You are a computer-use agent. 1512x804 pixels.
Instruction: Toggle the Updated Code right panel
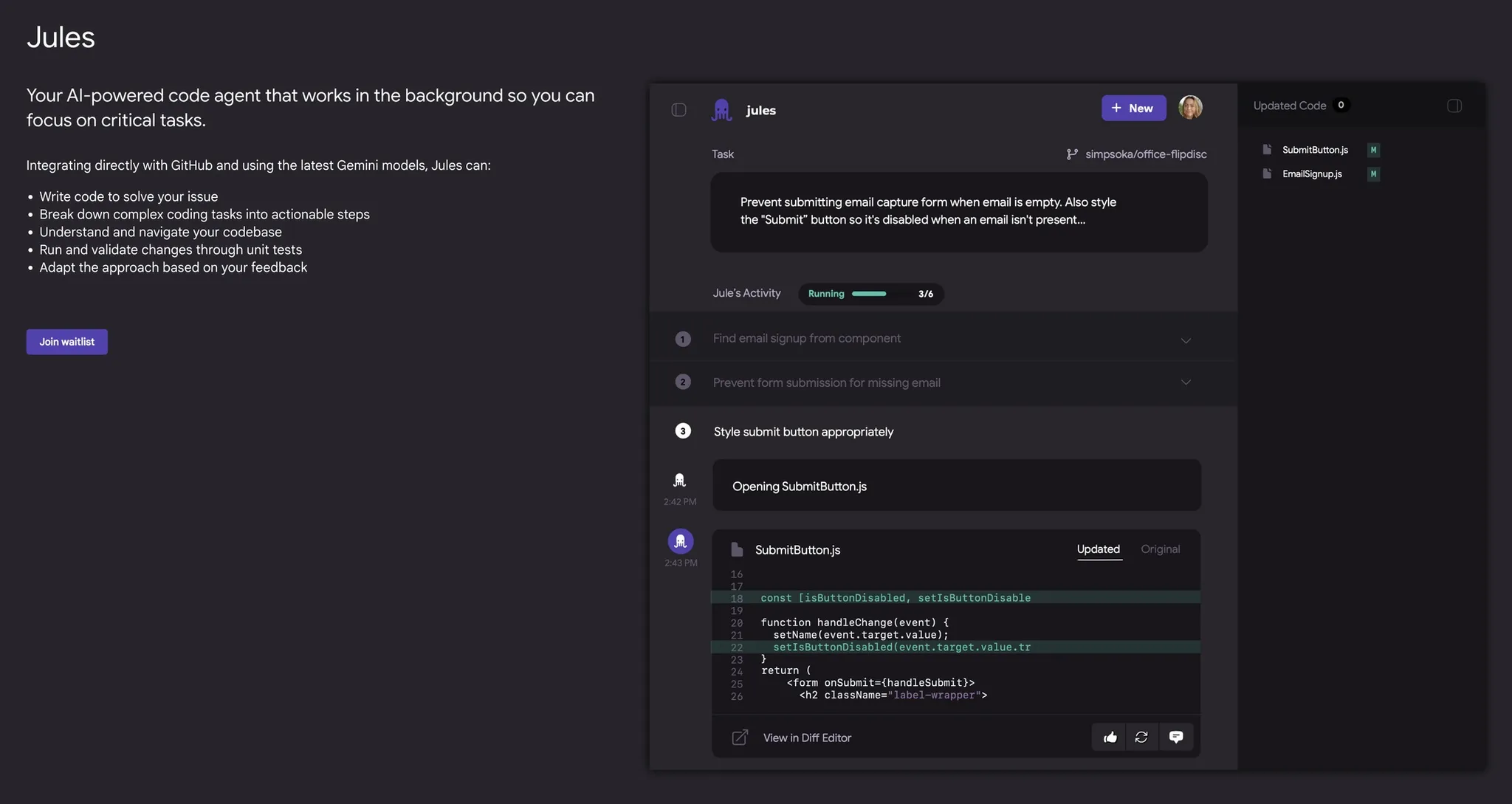[x=1454, y=106]
